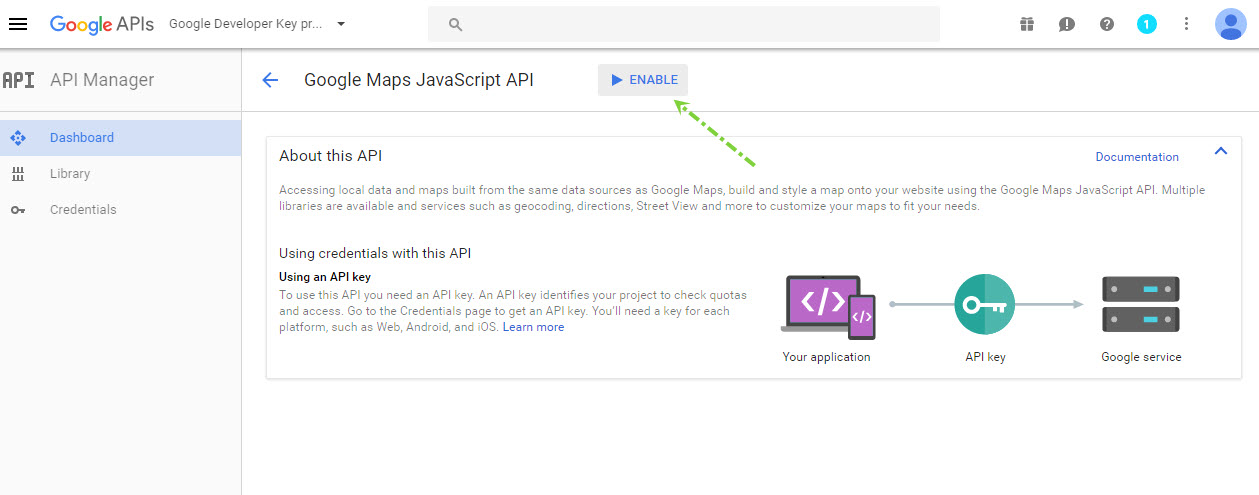View the notifications badge icon

[1147, 24]
